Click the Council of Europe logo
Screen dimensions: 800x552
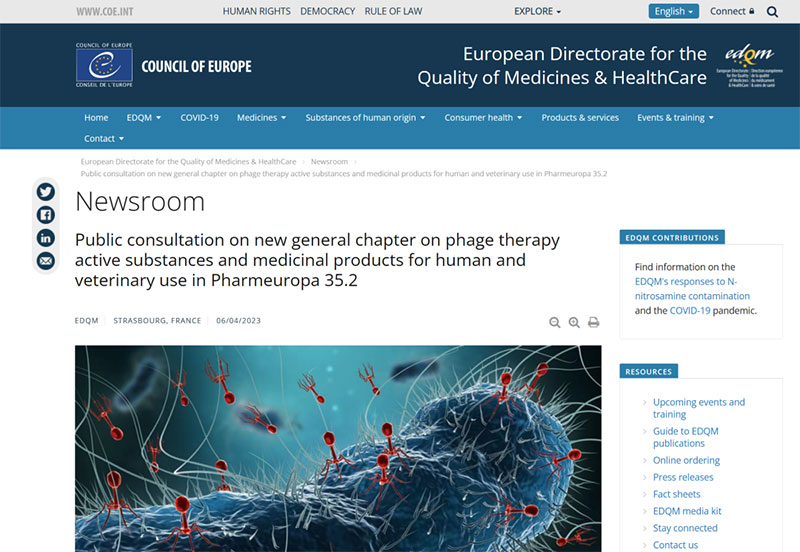(x=164, y=65)
